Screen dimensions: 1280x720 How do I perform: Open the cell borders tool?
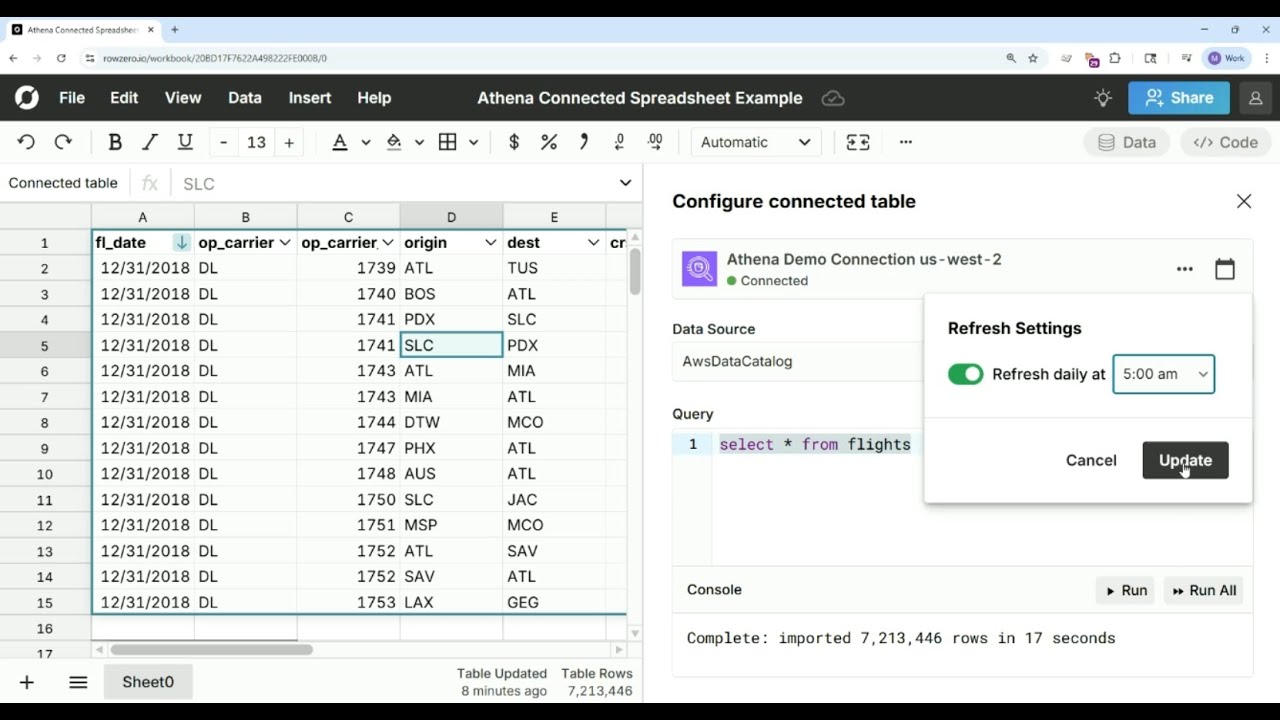pyautogui.click(x=448, y=142)
